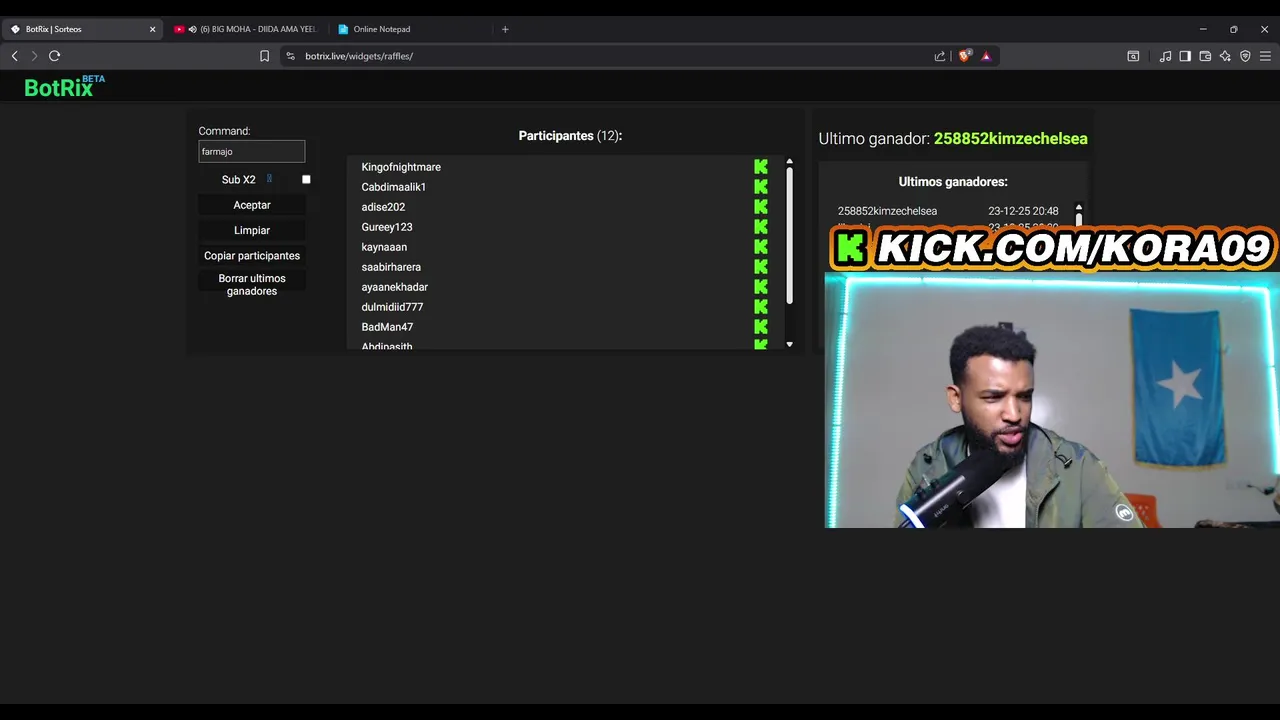Image resolution: width=1280 pixels, height=720 pixels.
Task: Click Kick icon next to saabirharera
Action: point(761,267)
